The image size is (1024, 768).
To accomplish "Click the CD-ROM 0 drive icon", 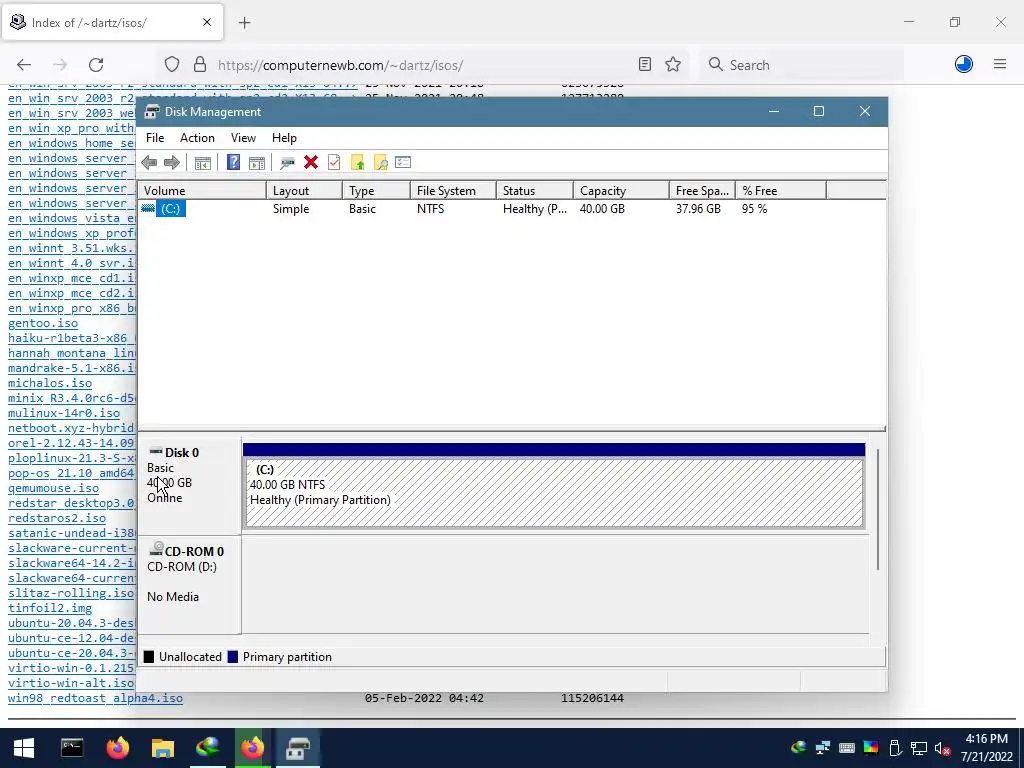I will pyautogui.click(x=156, y=549).
